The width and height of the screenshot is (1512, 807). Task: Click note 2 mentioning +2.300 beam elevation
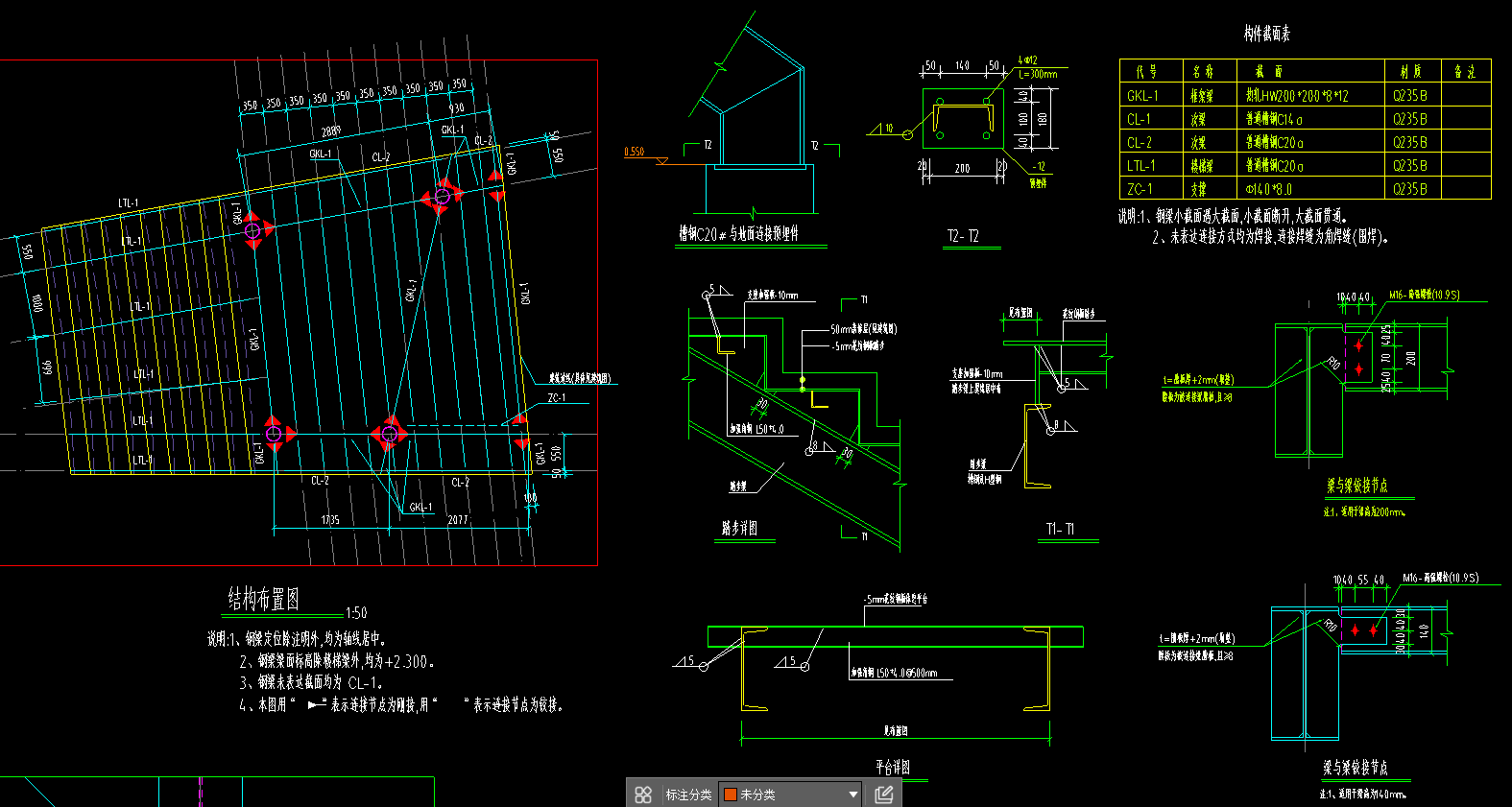coord(337,661)
